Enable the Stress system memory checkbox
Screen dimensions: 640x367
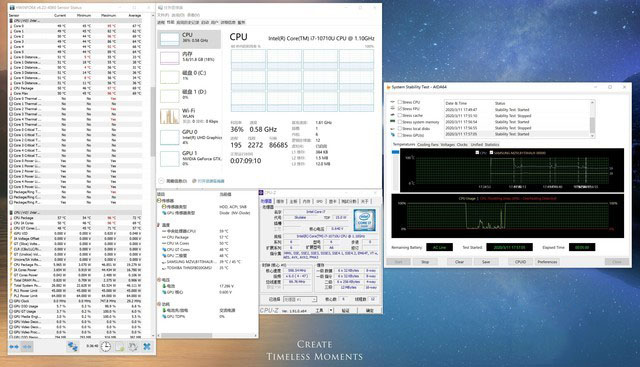pos(400,122)
